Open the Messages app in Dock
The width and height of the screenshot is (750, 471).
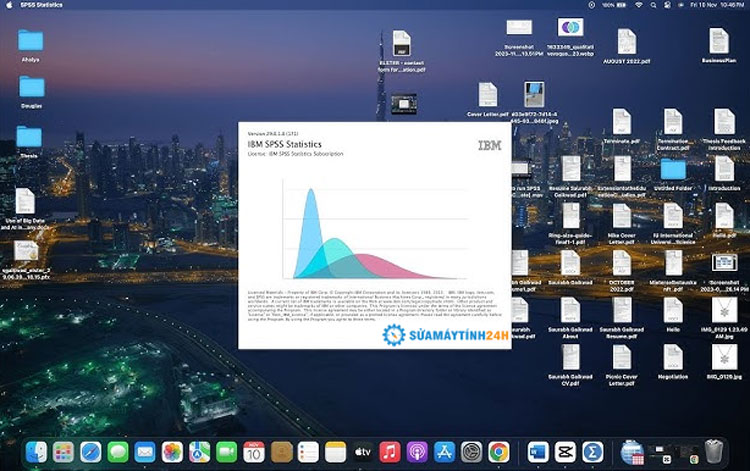pyautogui.click(x=118, y=452)
